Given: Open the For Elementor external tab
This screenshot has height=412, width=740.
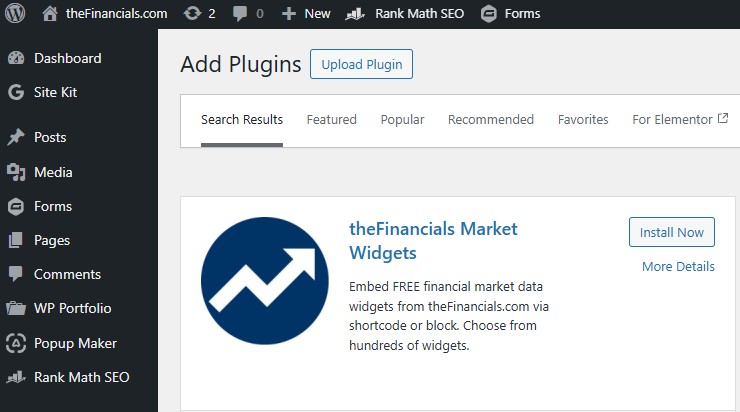Looking at the screenshot, I should 680,119.
